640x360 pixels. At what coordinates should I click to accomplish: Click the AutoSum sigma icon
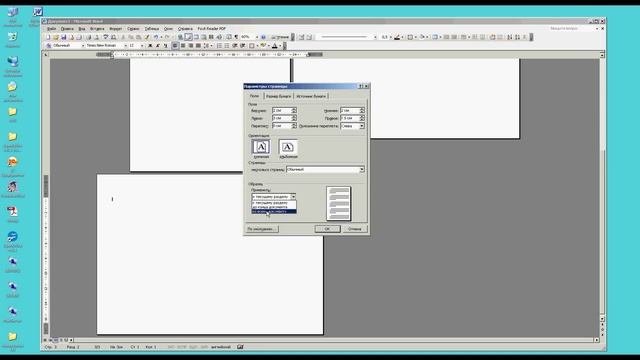click(x=524, y=37)
